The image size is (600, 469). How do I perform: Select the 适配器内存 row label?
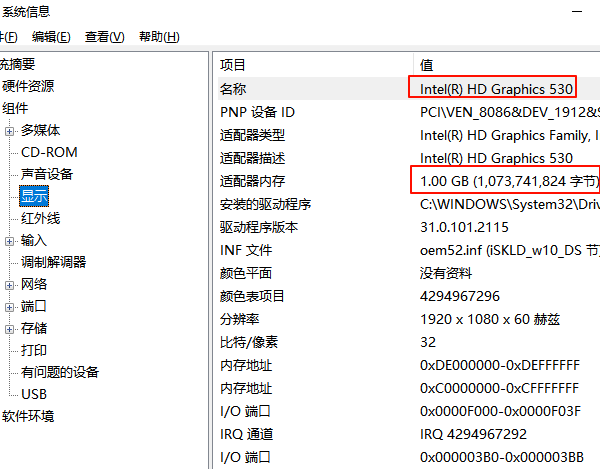tap(253, 181)
